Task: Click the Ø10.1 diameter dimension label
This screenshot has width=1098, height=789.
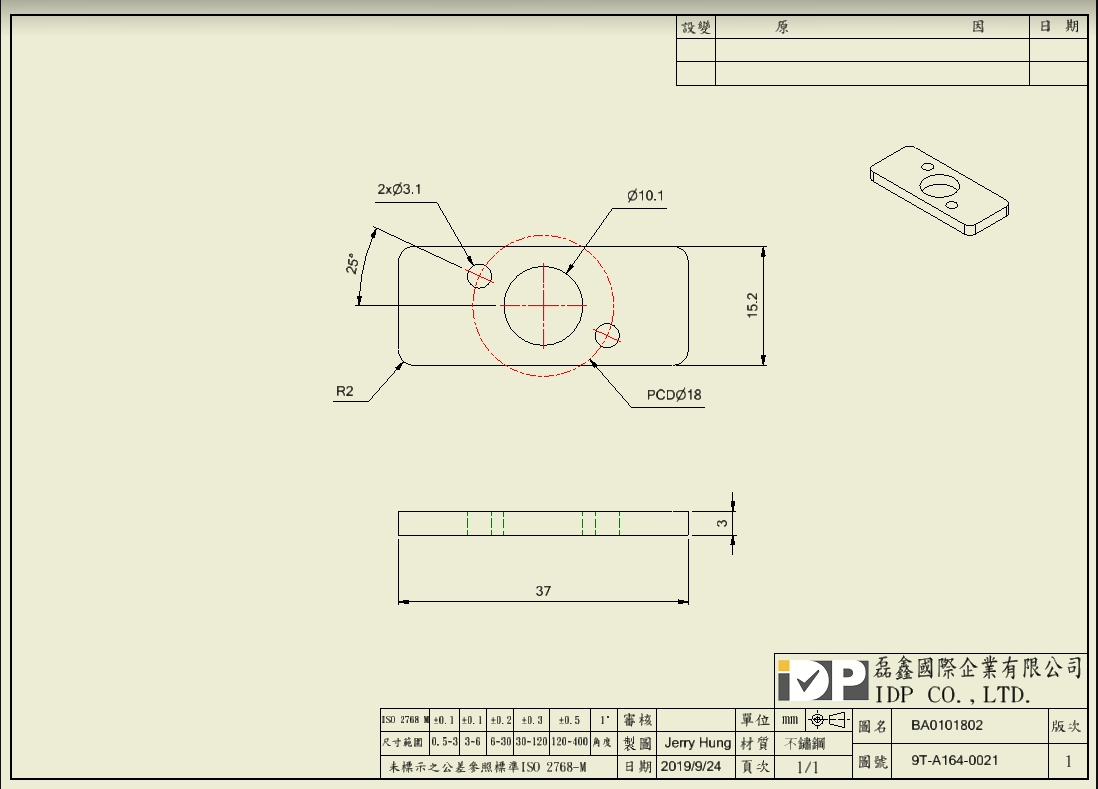Action: pyautogui.click(x=645, y=196)
